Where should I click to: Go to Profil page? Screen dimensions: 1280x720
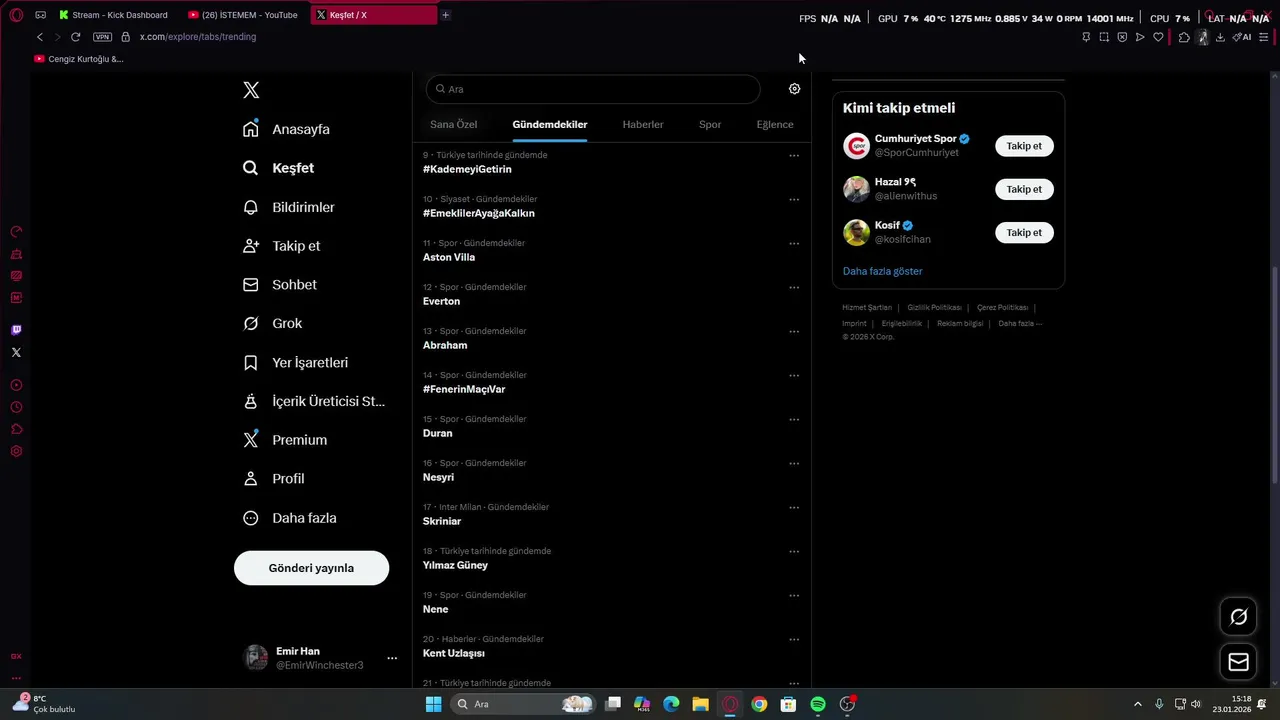[x=275, y=479]
